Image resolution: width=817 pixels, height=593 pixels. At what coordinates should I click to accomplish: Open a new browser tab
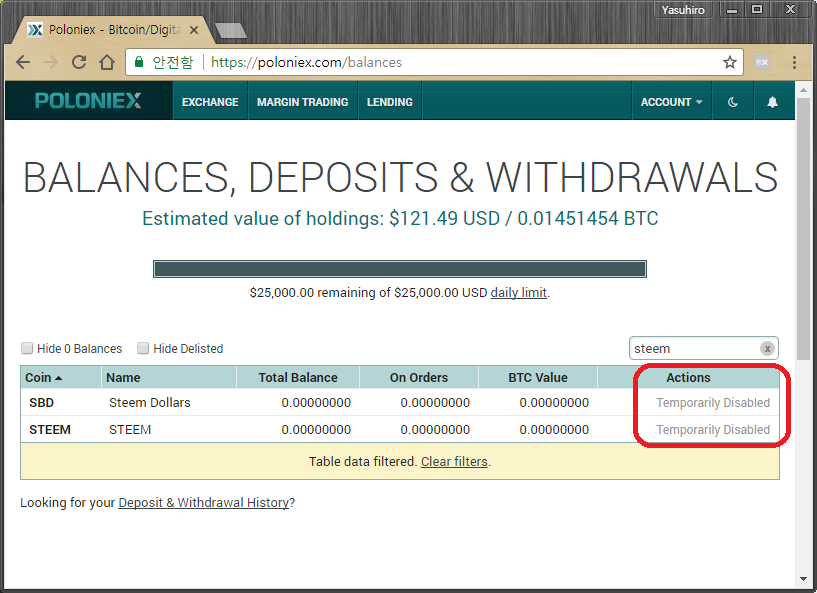(x=231, y=30)
